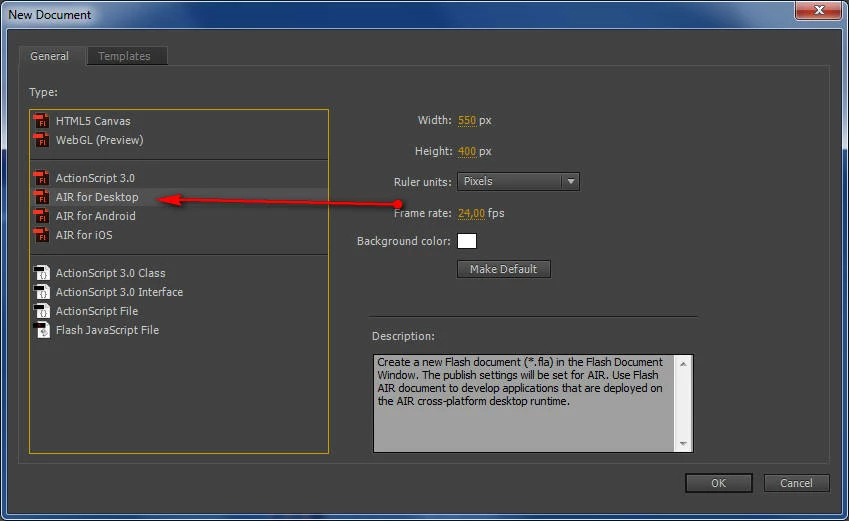Click the AIR for Desktop file icon
The image size is (849, 521).
(x=41, y=197)
